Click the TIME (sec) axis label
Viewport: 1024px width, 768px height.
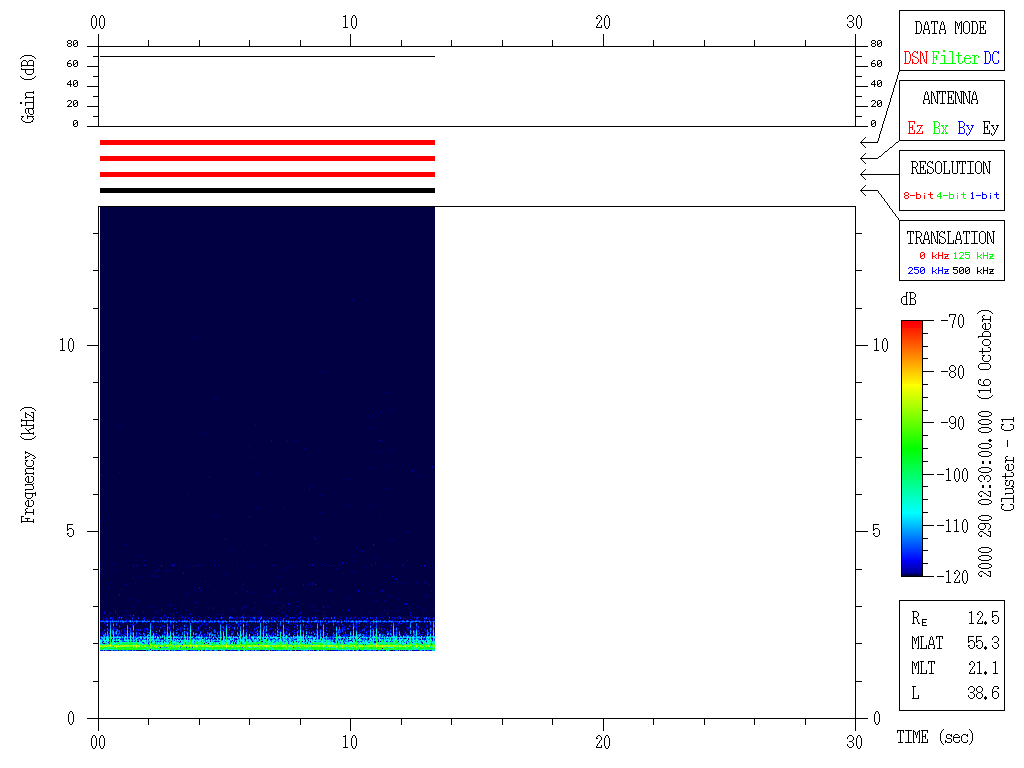(x=935, y=737)
